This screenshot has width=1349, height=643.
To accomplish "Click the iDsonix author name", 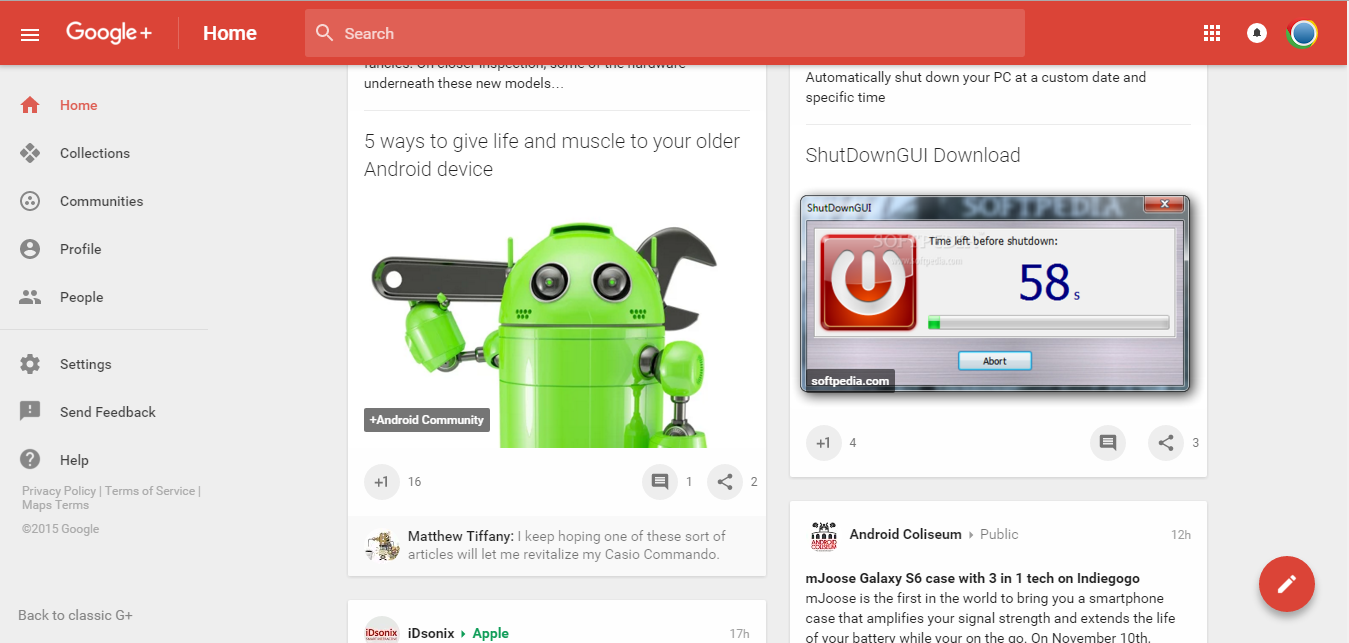I will tap(431, 633).
